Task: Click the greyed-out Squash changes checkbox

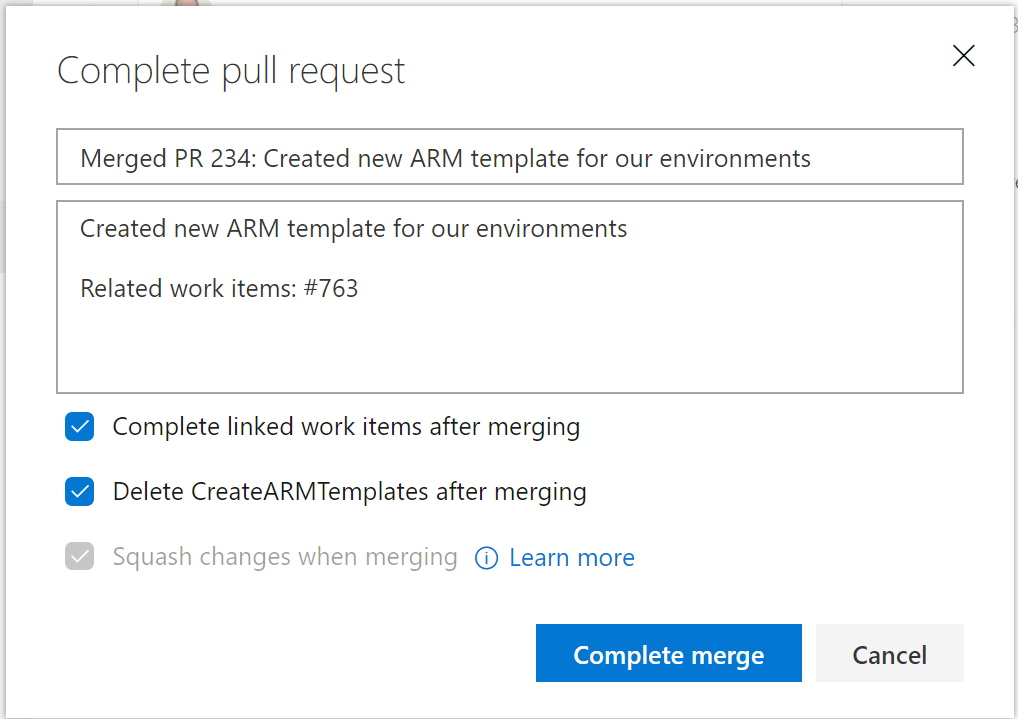Action: 80,557
